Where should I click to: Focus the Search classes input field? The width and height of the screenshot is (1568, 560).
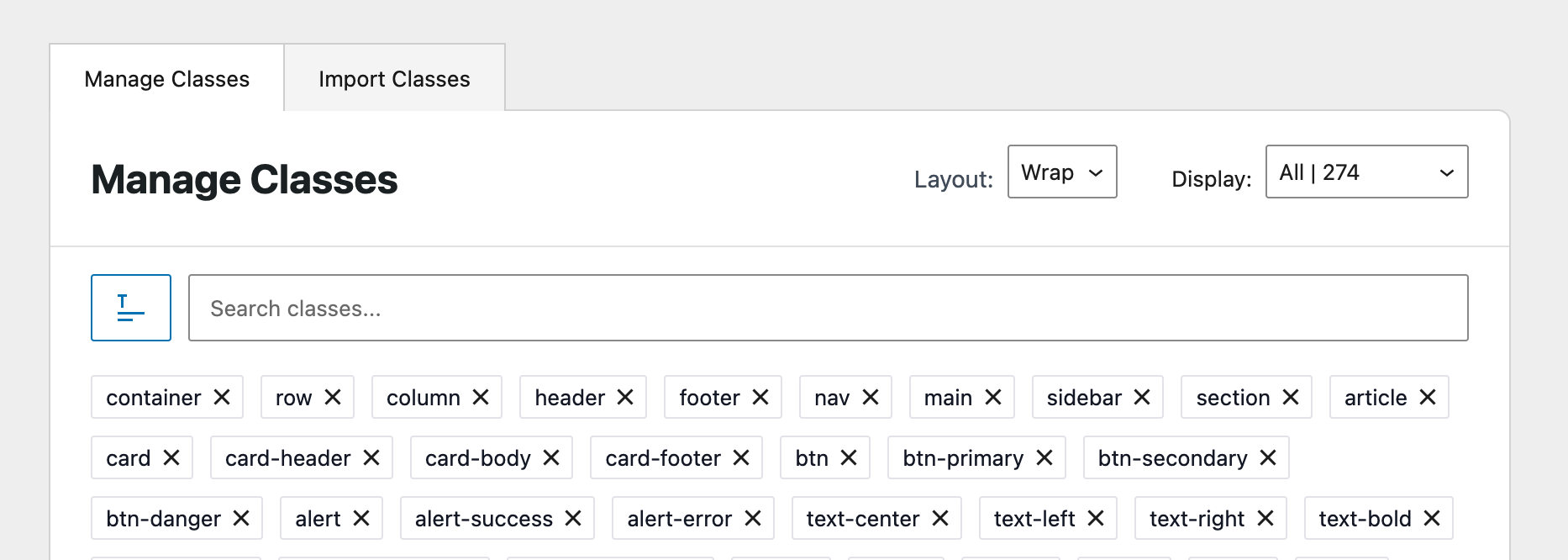[829, 308]
